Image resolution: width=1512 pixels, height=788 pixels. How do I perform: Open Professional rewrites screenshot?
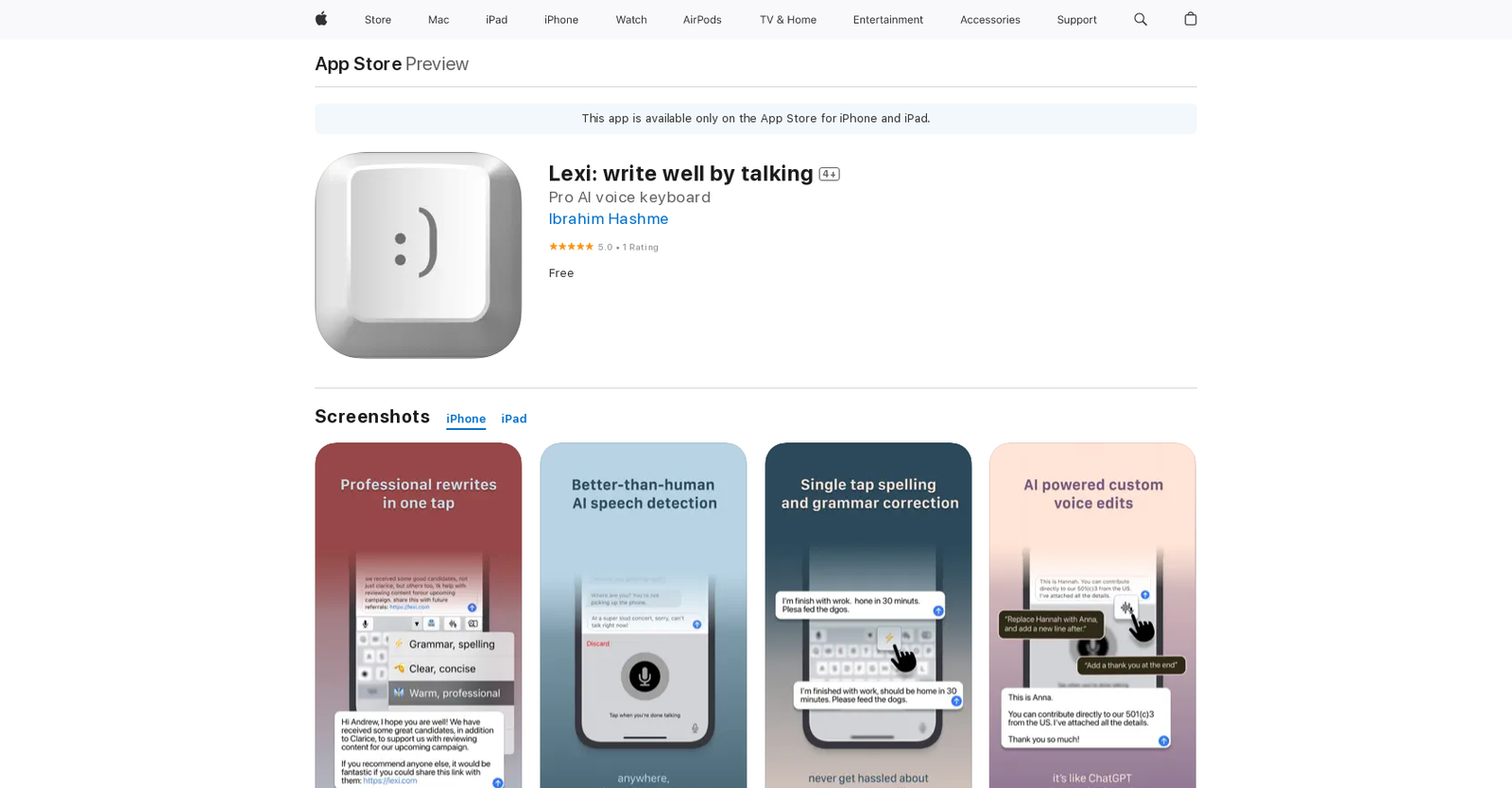[x=419, y=615]
